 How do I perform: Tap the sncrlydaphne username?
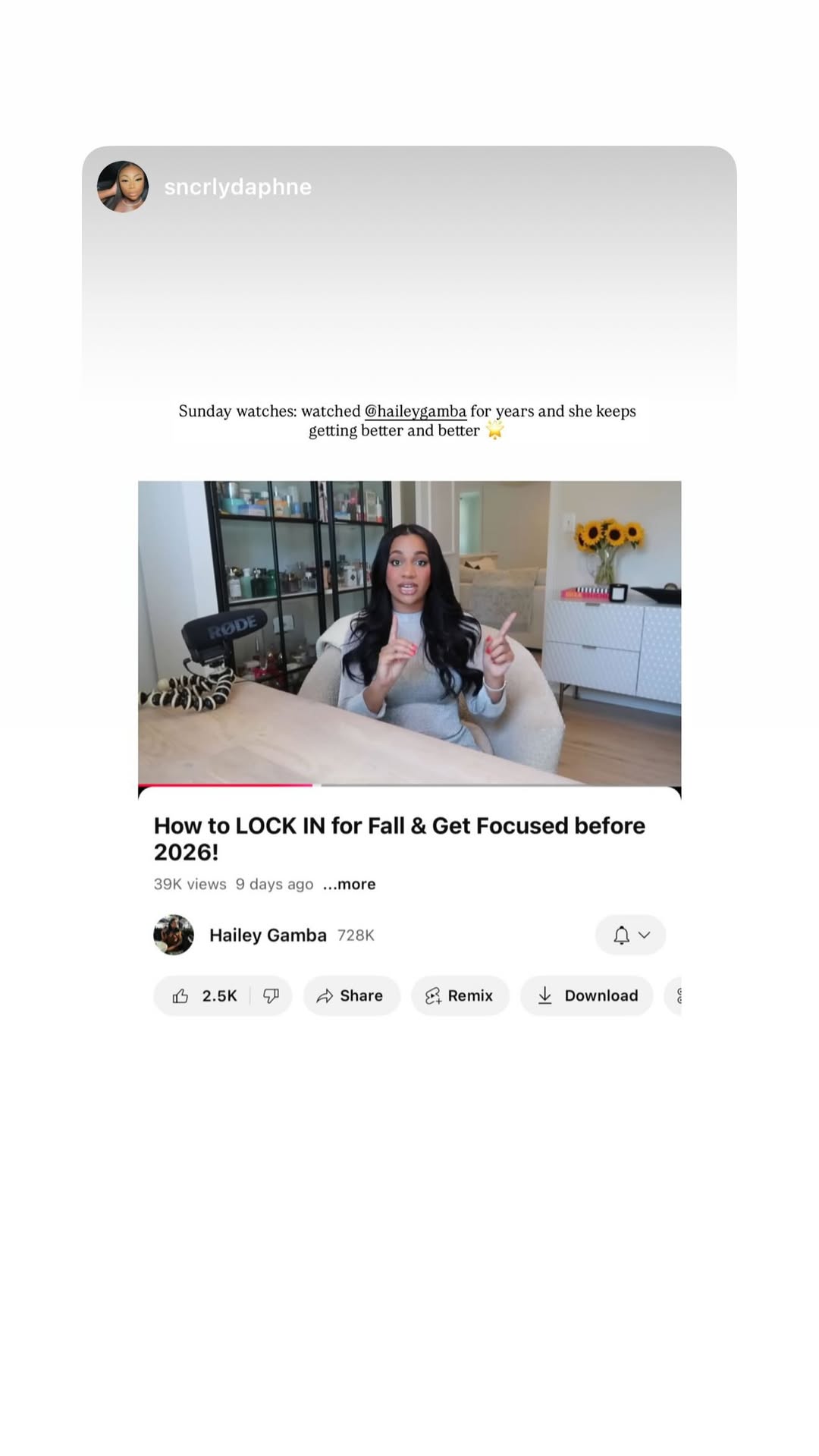pyautogui.click(x=237, y=187)
